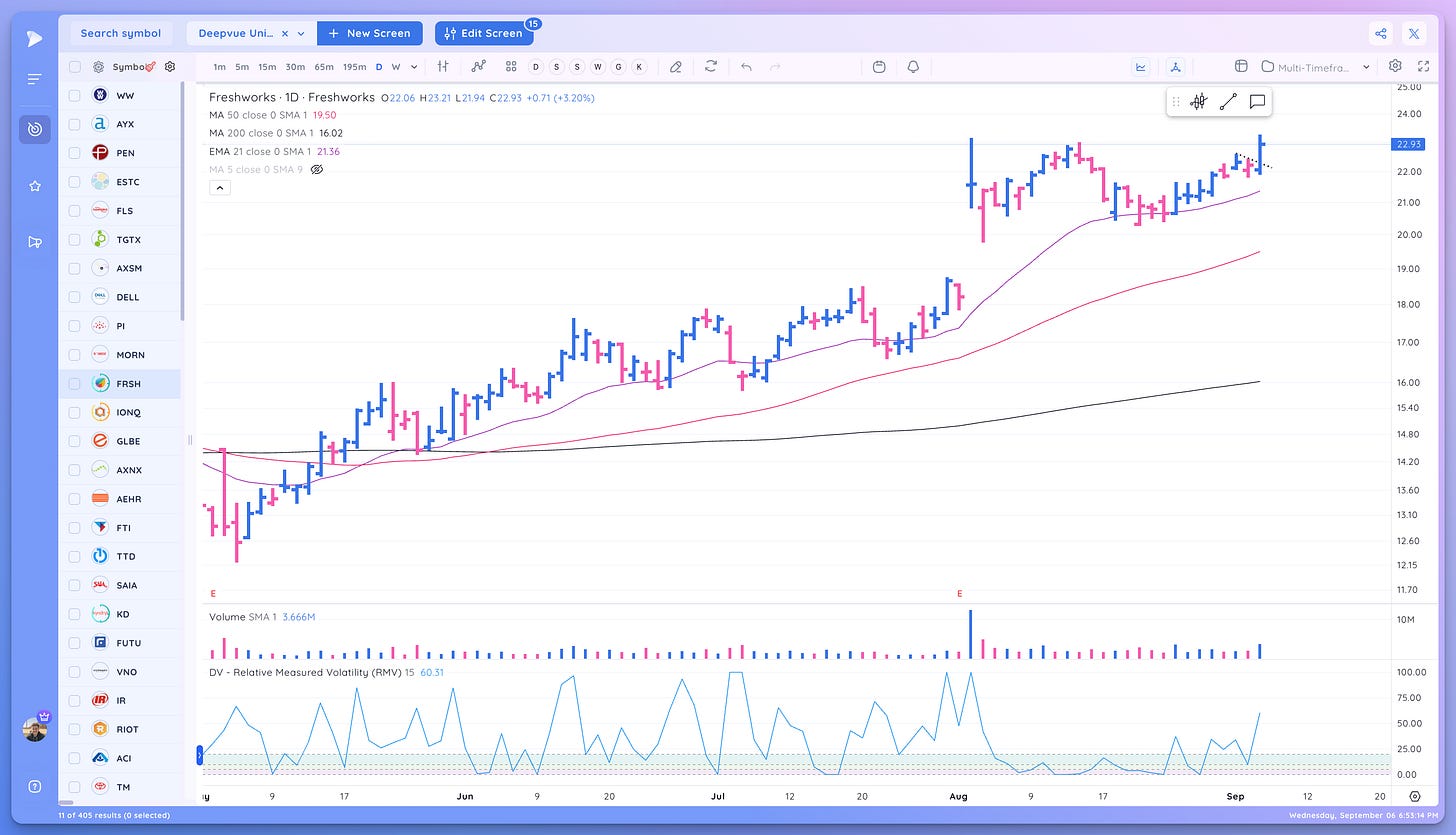Tick the checkbox for RIOT

(75, 729)
